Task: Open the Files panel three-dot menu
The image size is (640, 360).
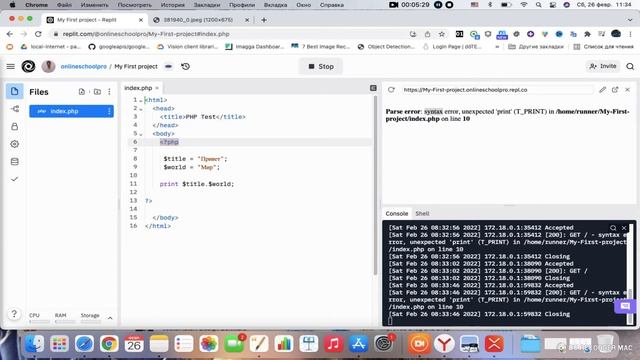Action: point(109,92)
